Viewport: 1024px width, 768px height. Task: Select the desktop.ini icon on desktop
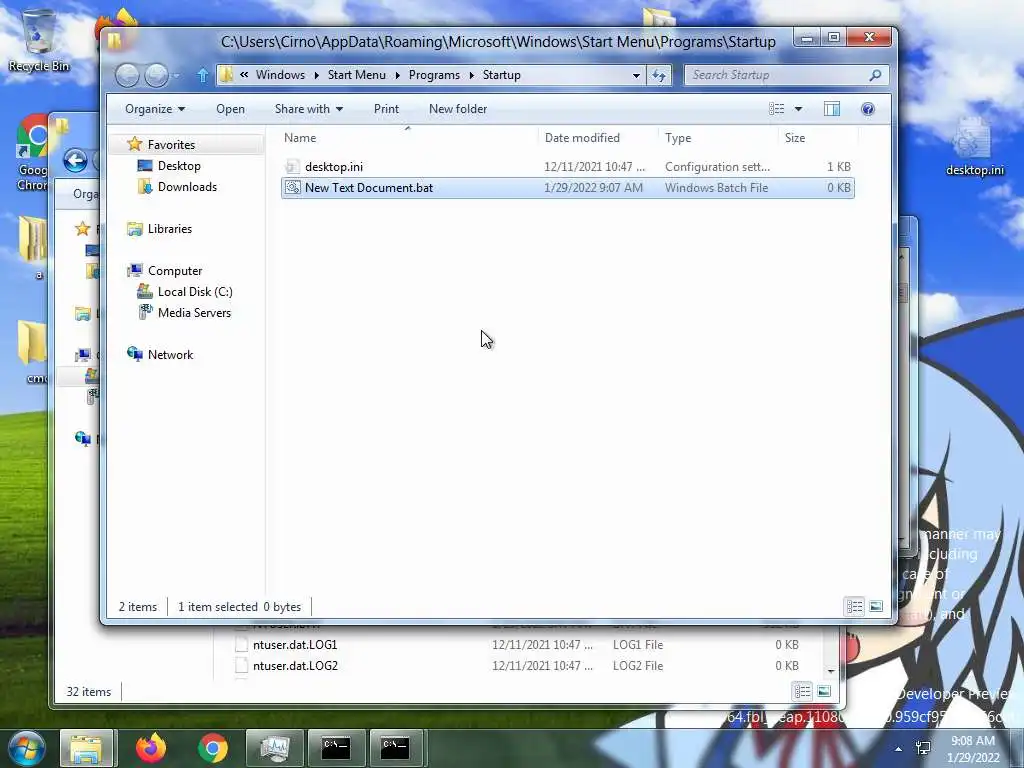(x=974, y=148)
